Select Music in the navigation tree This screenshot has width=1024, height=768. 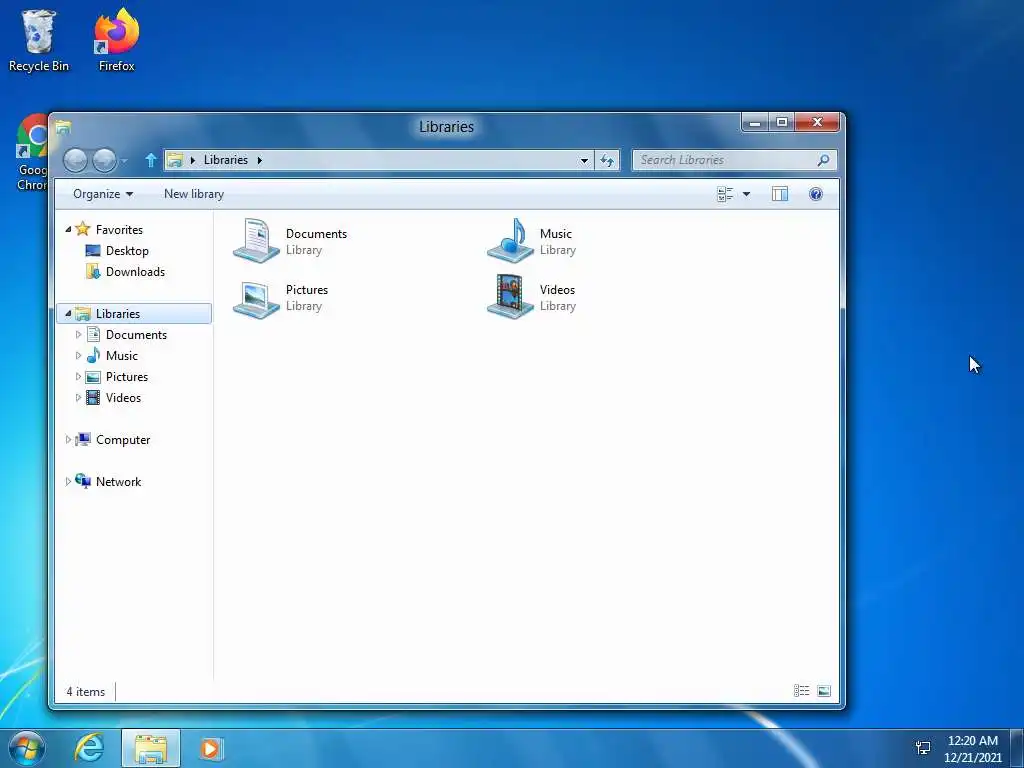[121, 356]
